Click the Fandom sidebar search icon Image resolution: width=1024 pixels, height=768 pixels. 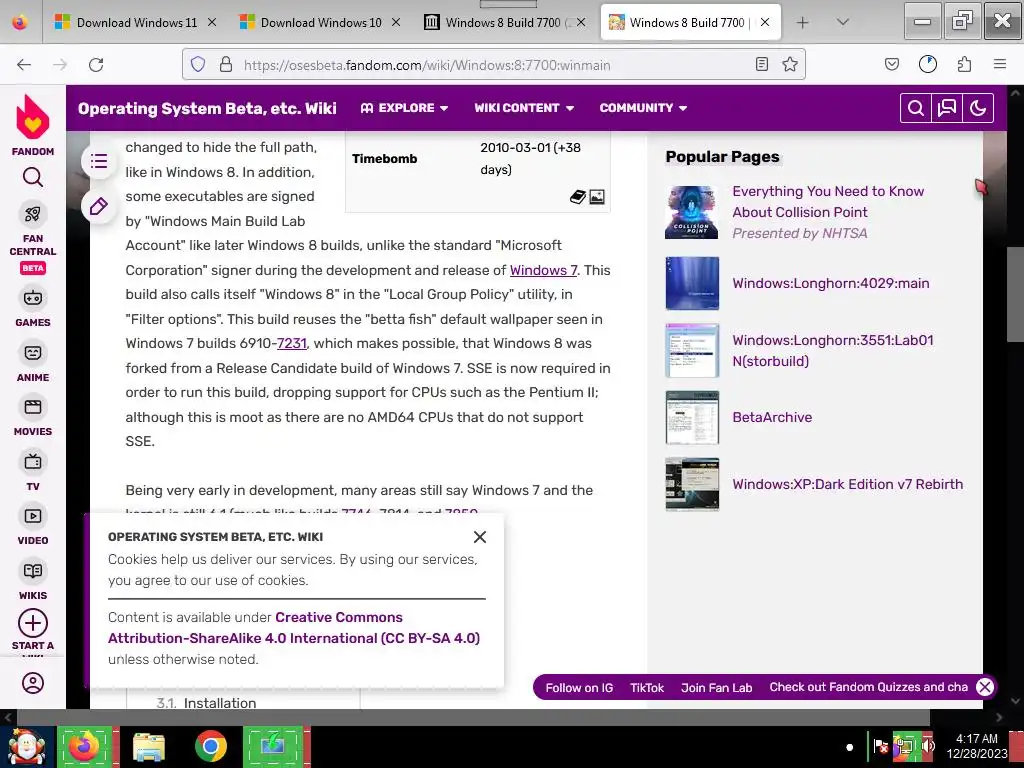tap(33, 177)
